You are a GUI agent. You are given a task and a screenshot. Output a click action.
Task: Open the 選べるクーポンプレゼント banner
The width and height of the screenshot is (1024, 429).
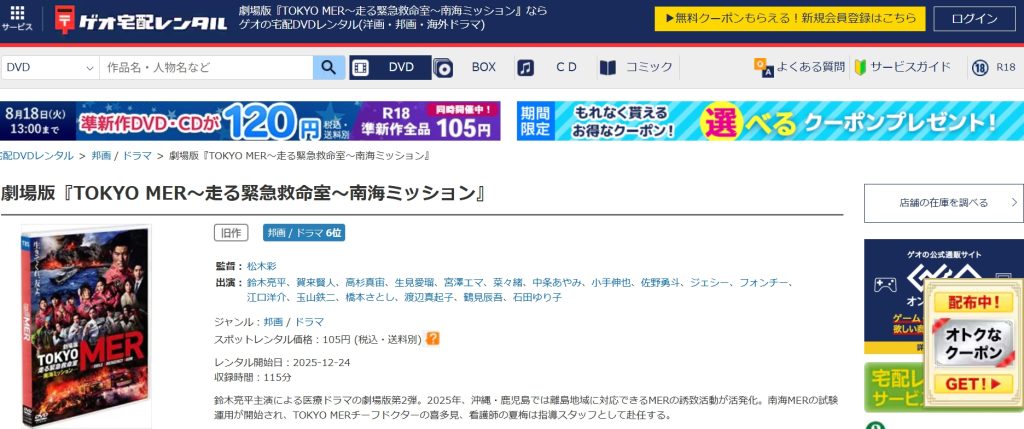770,121
